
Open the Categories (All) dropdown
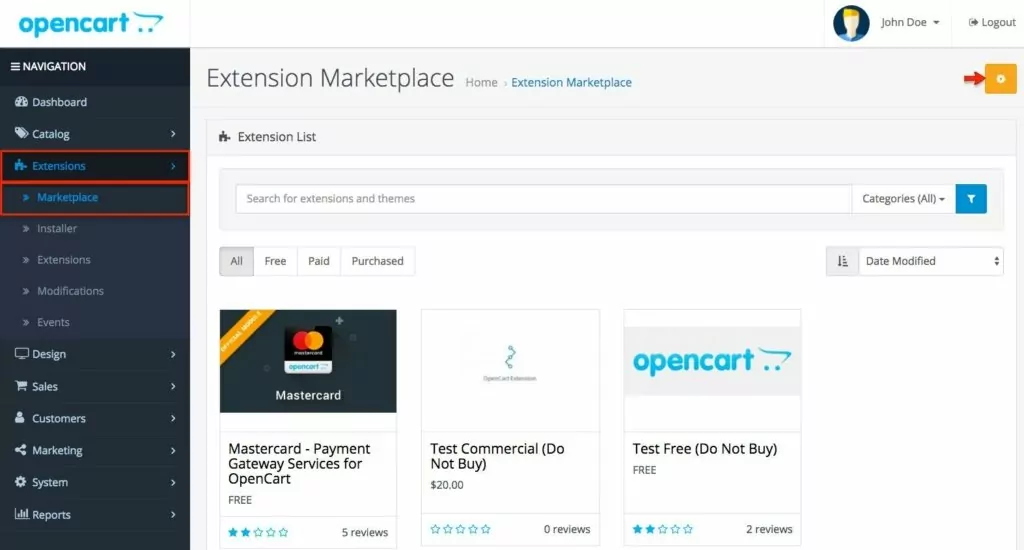(904, 199)
